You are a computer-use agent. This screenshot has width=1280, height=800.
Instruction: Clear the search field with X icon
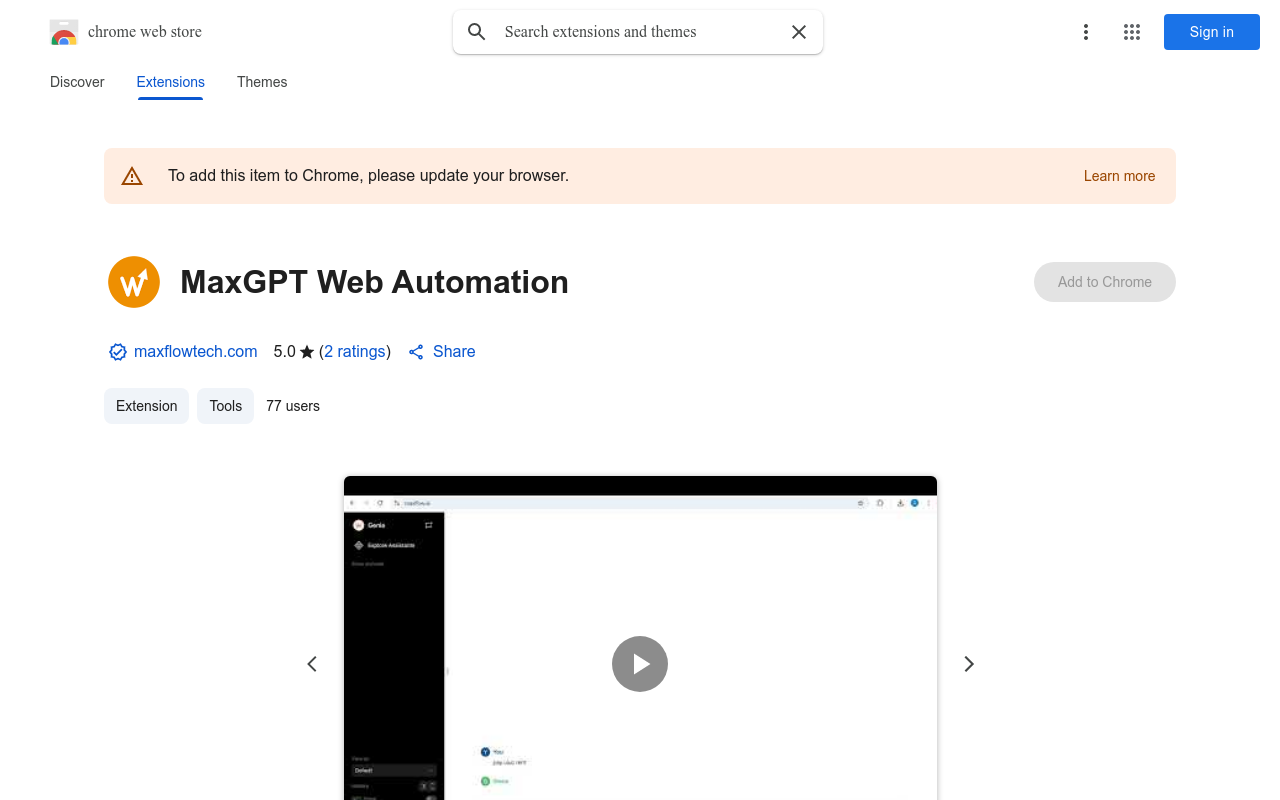[x=799, y=32]
